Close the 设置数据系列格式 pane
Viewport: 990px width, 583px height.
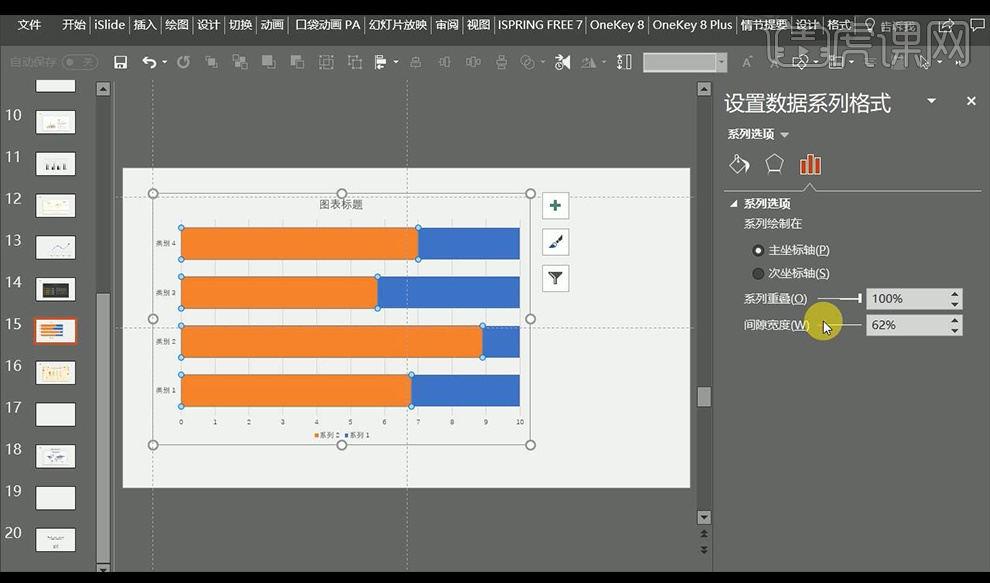point(970,101)
